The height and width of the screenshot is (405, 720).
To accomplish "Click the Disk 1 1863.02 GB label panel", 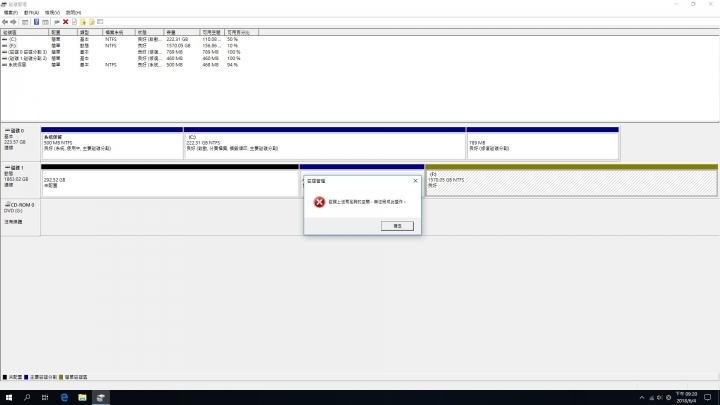I will click(x=21, y=180).
